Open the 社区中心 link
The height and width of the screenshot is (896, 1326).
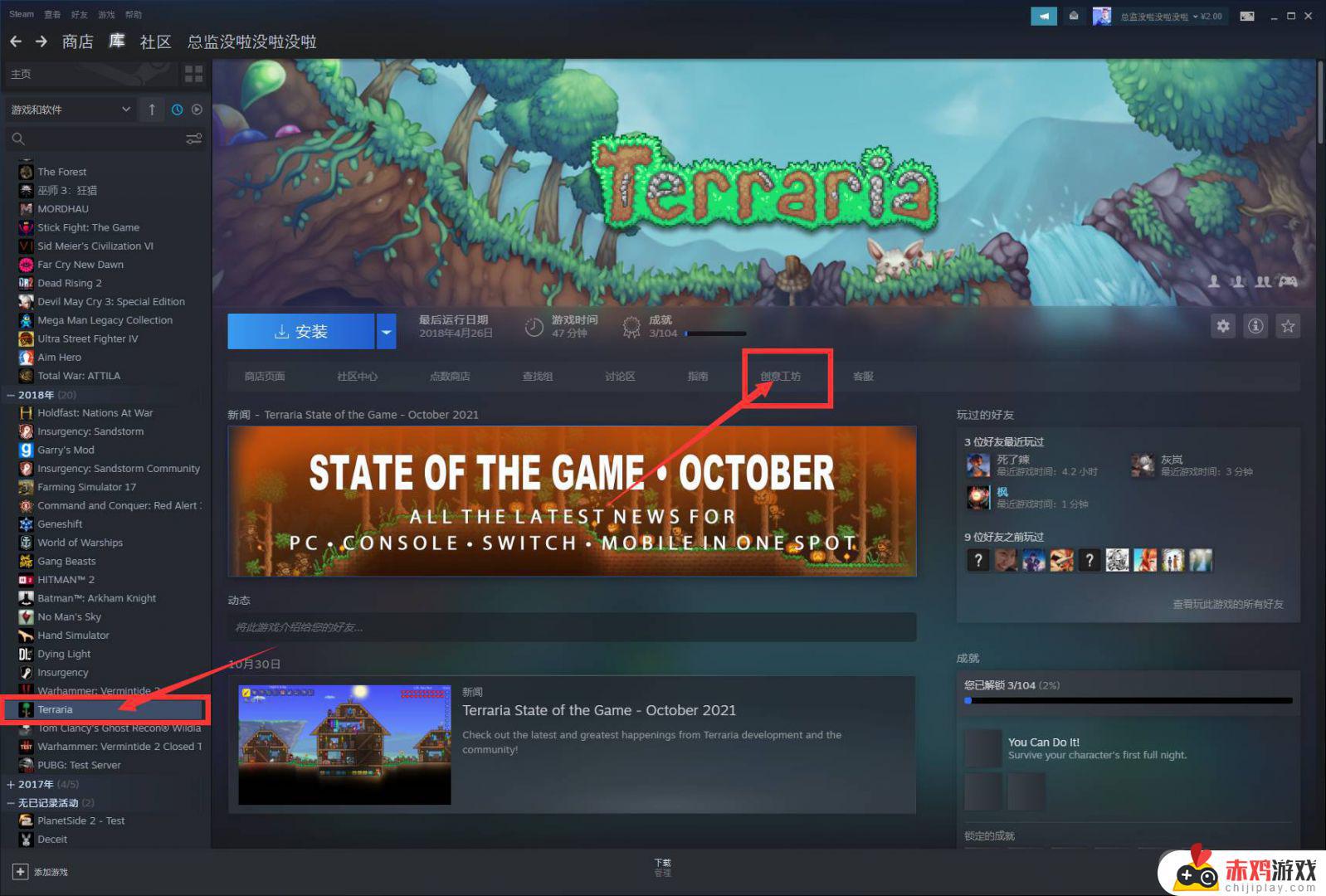click(358, 377)
